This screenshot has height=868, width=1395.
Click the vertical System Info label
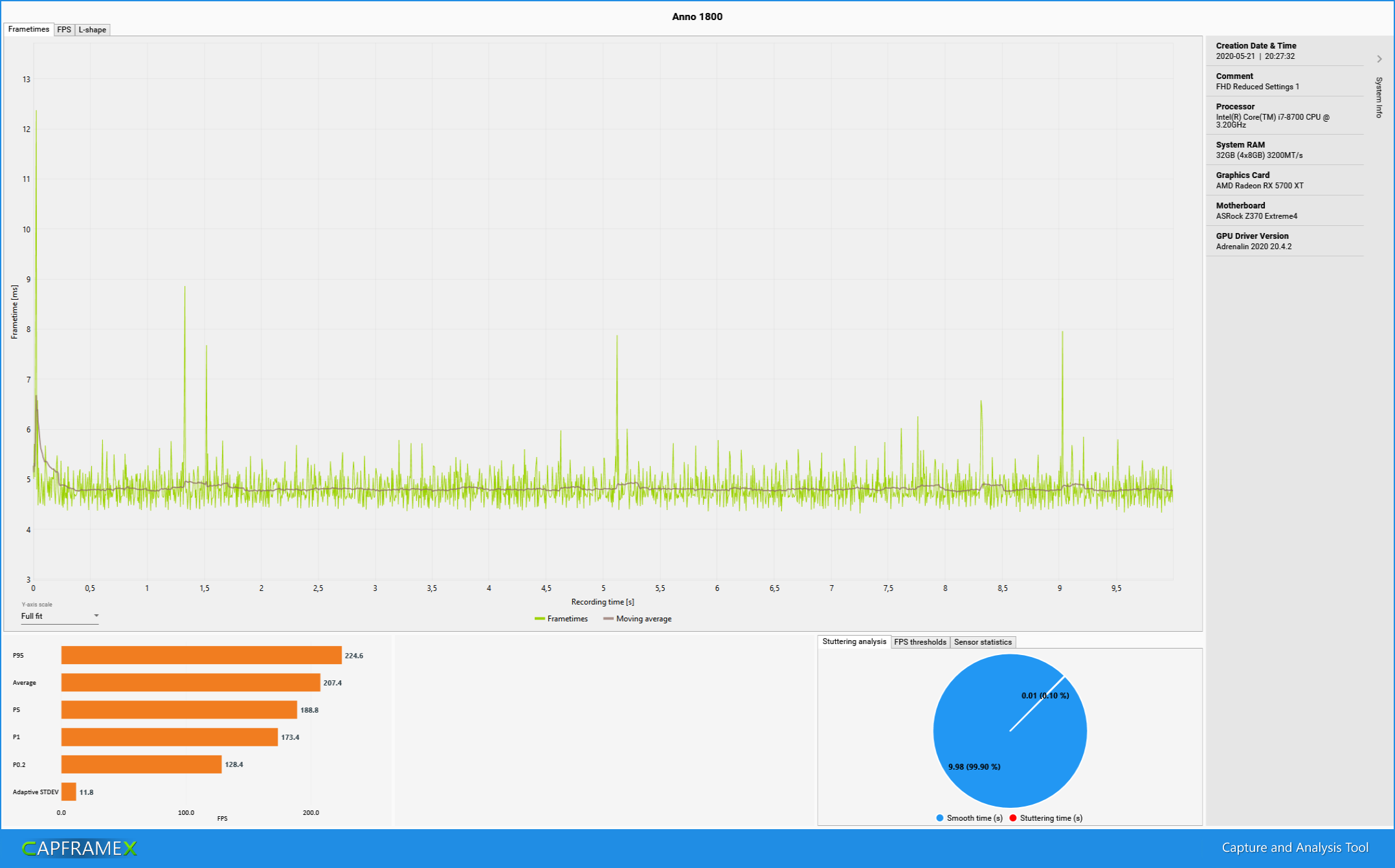[x=1379, y=97]
